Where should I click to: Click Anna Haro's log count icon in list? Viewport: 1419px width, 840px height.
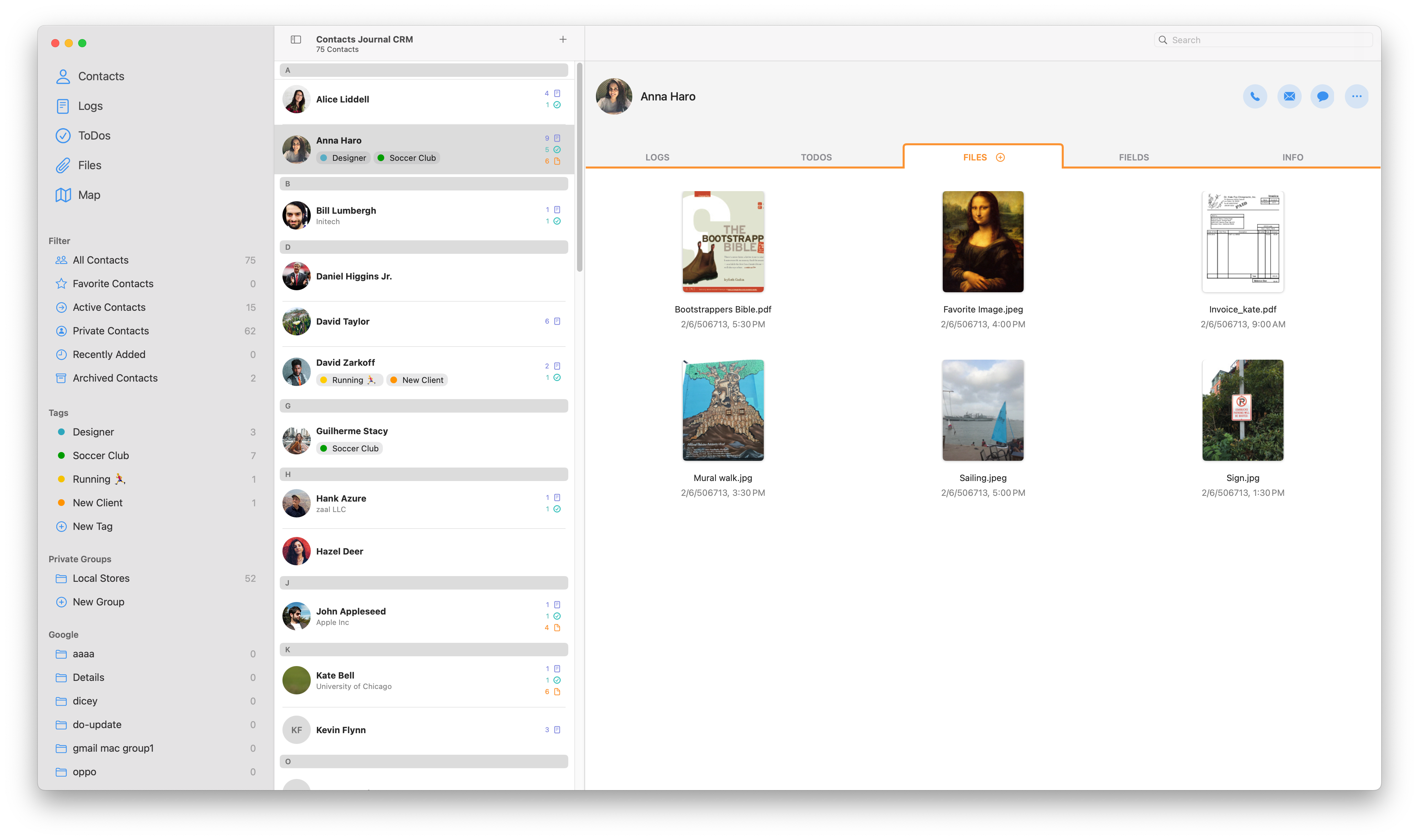pyautogui.click(x=557, y=138)
